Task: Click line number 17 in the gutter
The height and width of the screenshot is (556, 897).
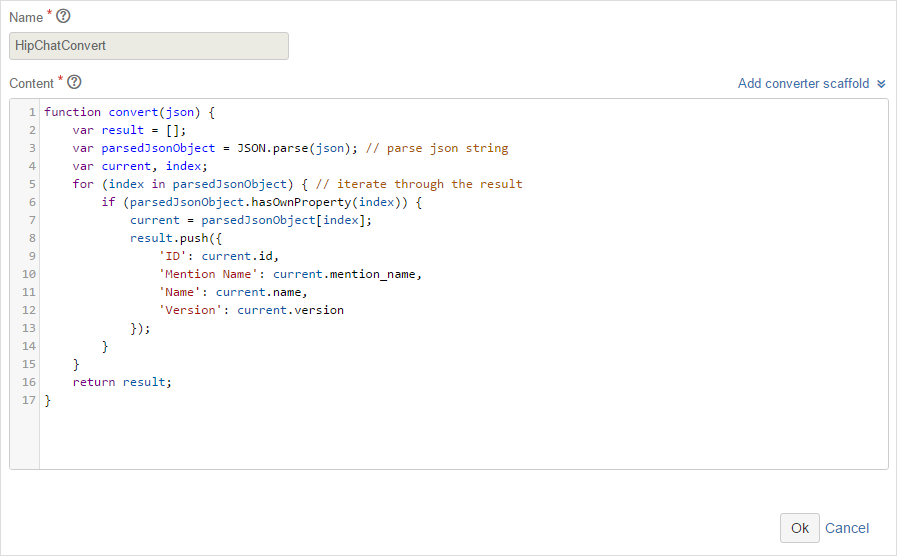Action: click(29, 400)
